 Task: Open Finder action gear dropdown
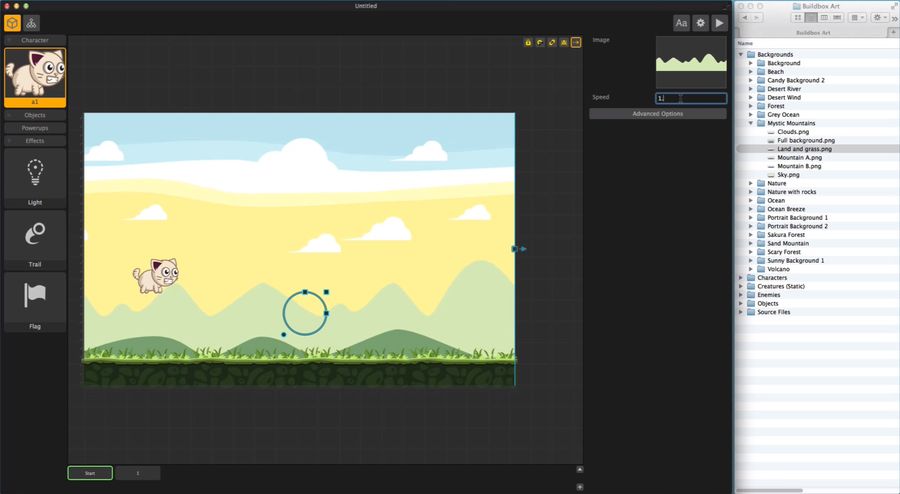tap(879, 18)
